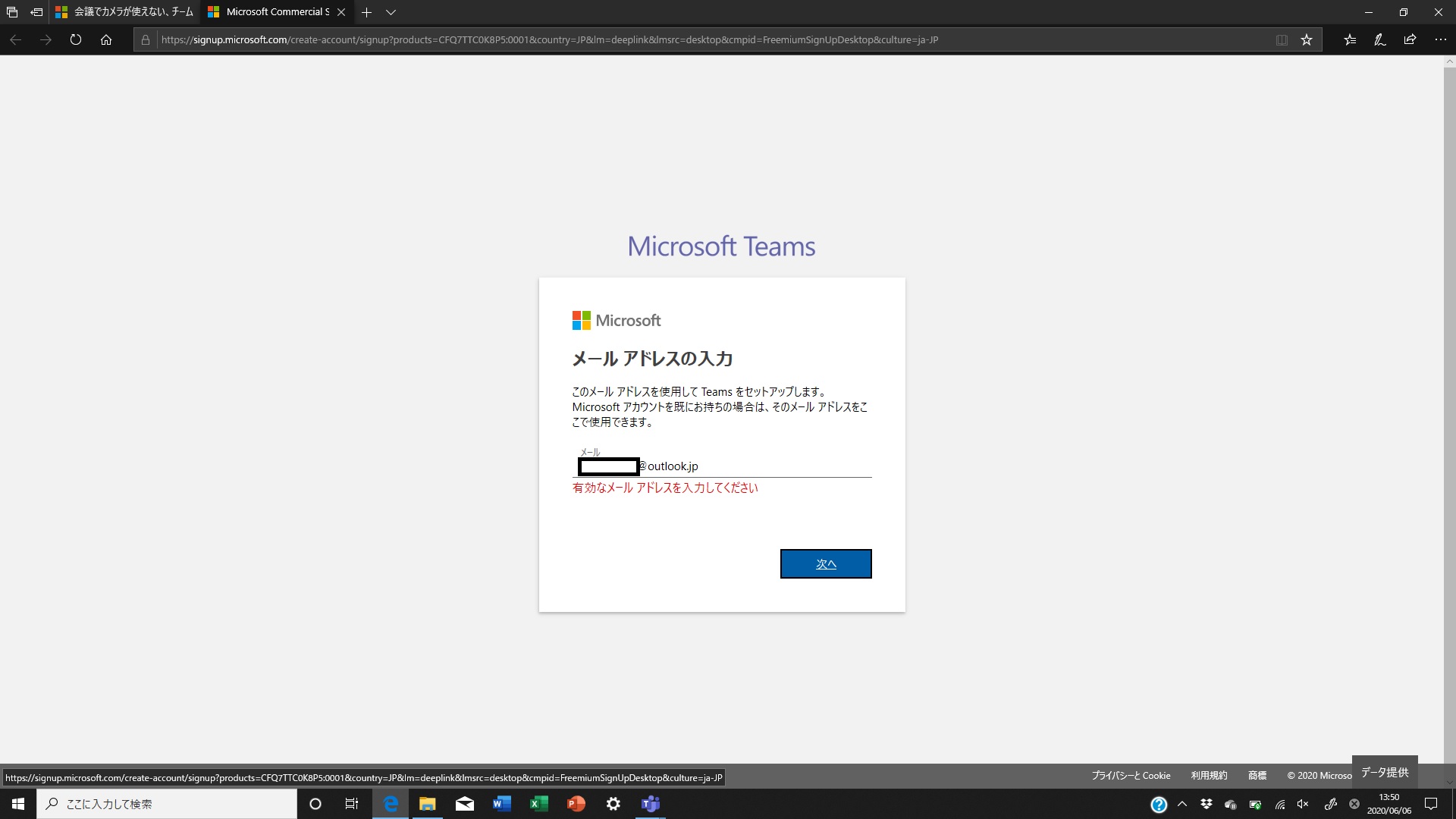Click the browser forward arrow
Viewport: 1456px width, 819px height.
point(45,39)
